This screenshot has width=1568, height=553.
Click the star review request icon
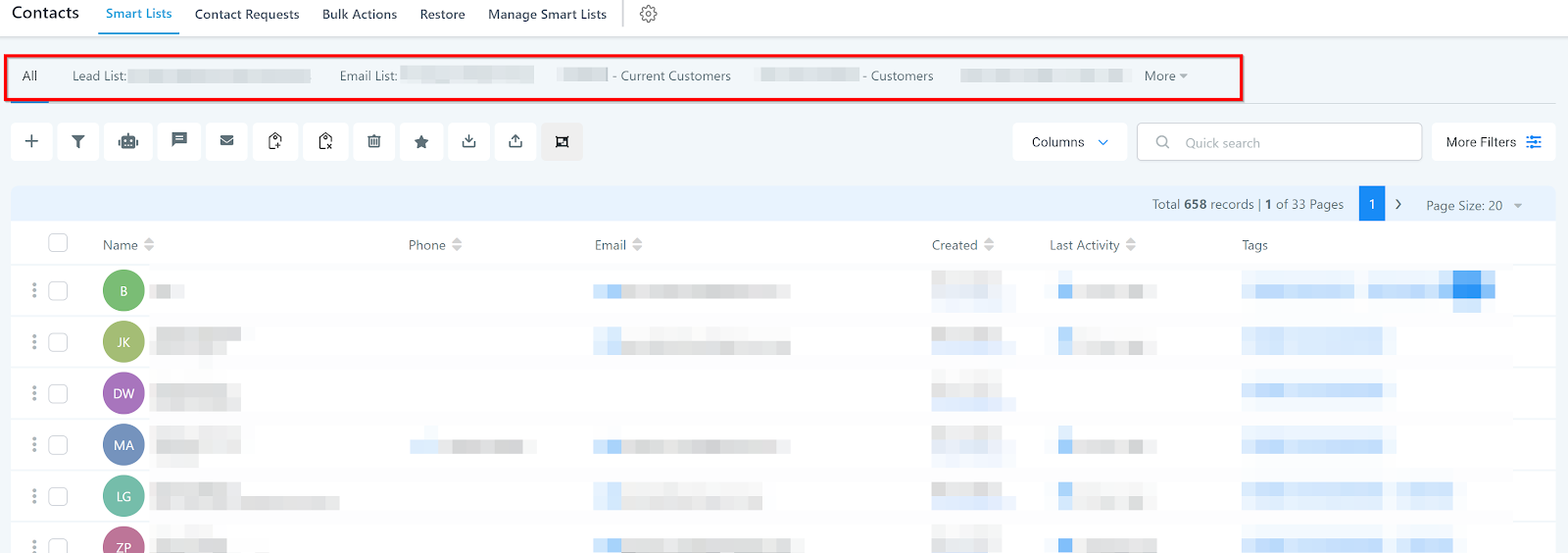click(421, 141)
